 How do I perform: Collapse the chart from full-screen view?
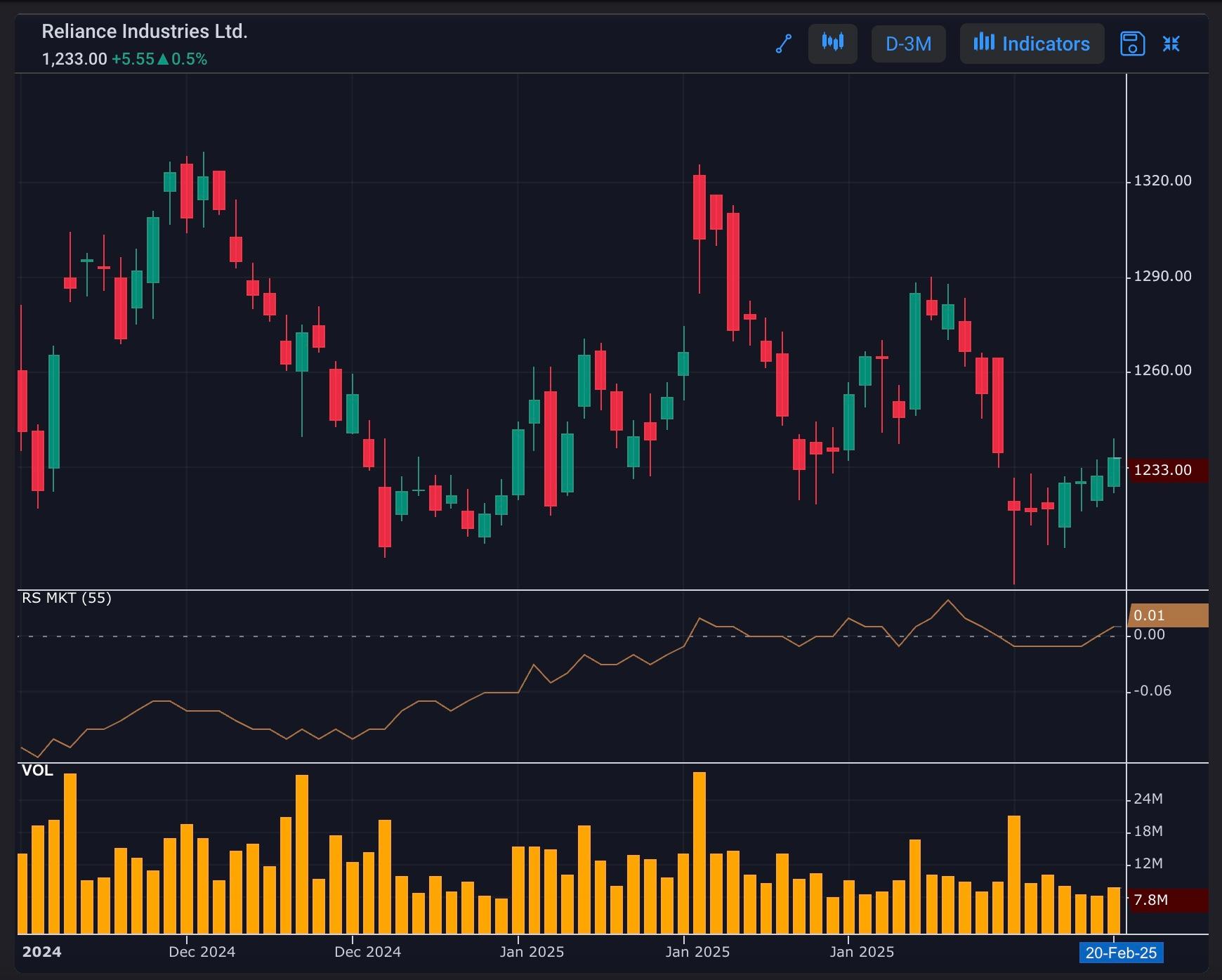click(x=1171, y=44)
